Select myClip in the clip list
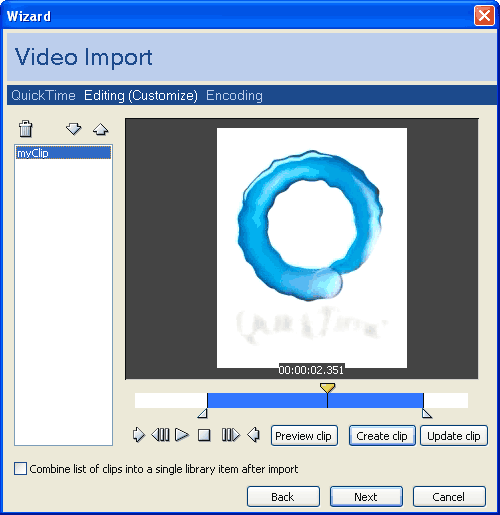Image resolution: width=500 pixels, height=515 pixels. tap(63, 153)
